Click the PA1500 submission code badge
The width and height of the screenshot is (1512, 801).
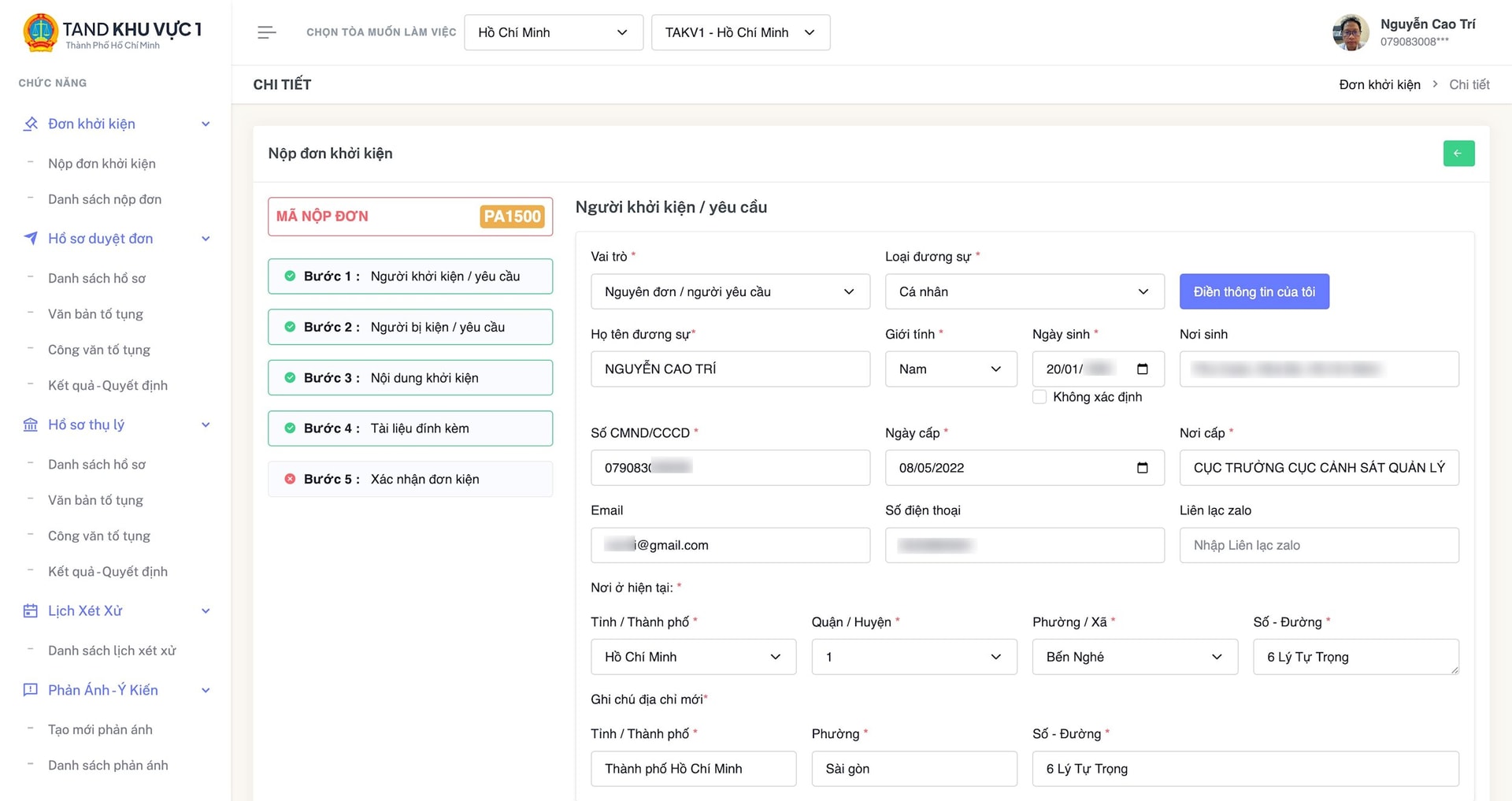point(512,217)
